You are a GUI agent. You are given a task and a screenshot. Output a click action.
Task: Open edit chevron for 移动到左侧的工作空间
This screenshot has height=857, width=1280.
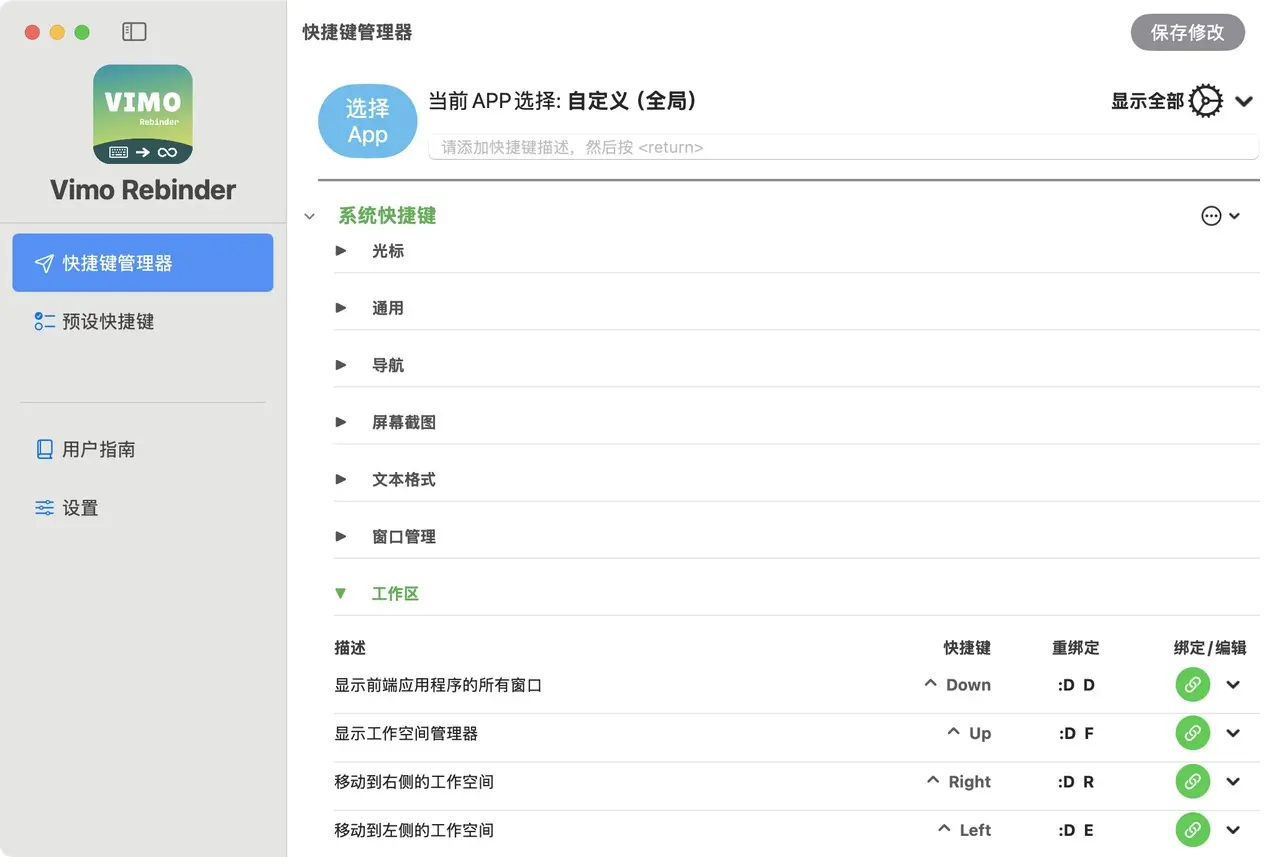tap(1233, 830)
